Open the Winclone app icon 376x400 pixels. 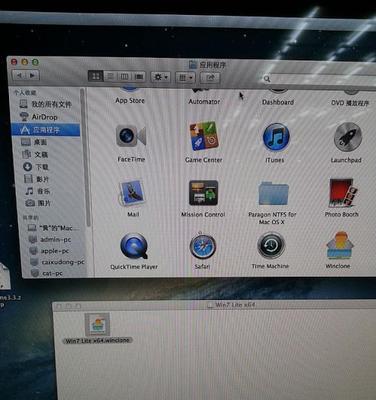(339, 246)
